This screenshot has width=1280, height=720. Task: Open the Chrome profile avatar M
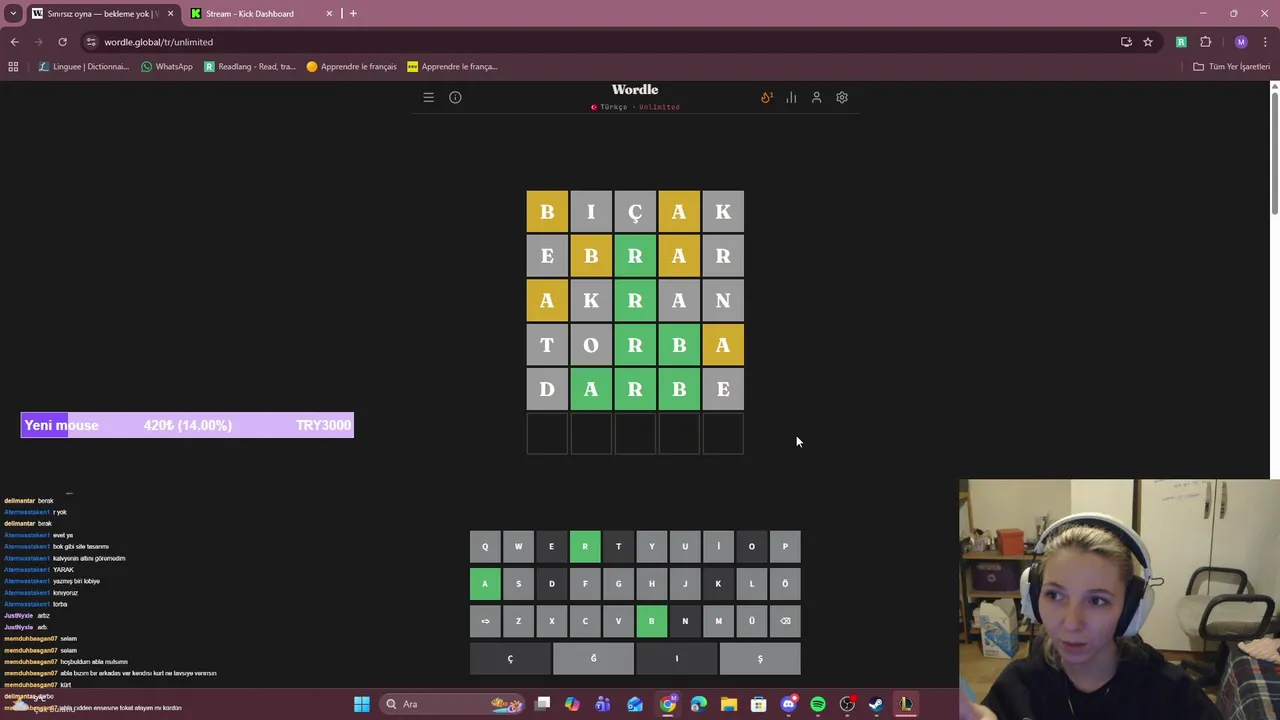click(1241, 42)
